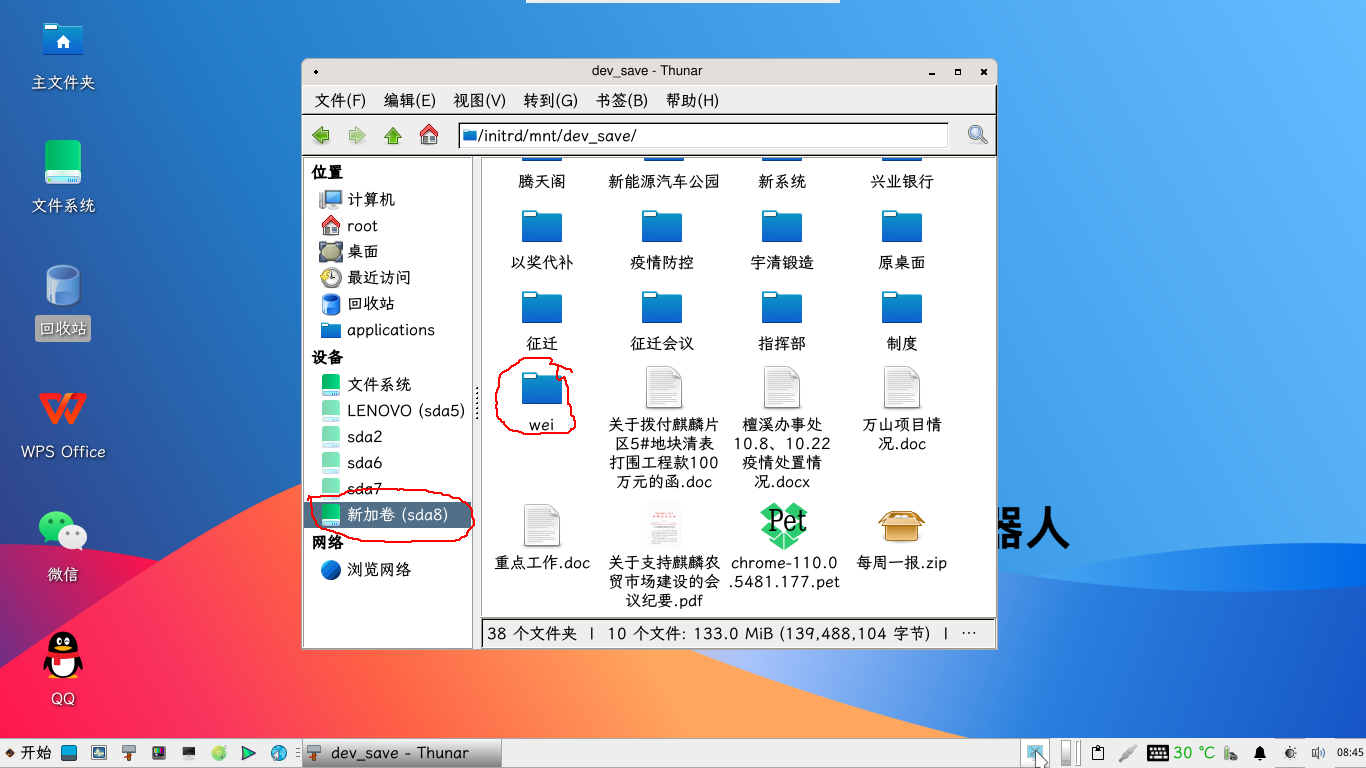Click the screen brightness tray icon
1366x768 pixels.
1290,753
